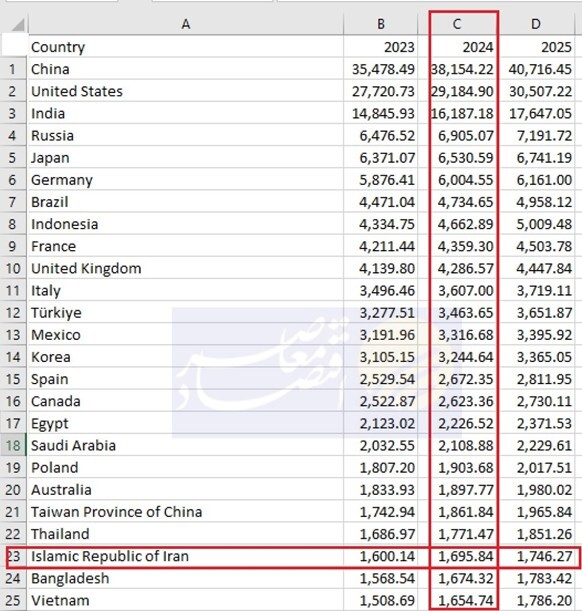Select column D header
582x611 pixels.
click(x=536, y=24)
